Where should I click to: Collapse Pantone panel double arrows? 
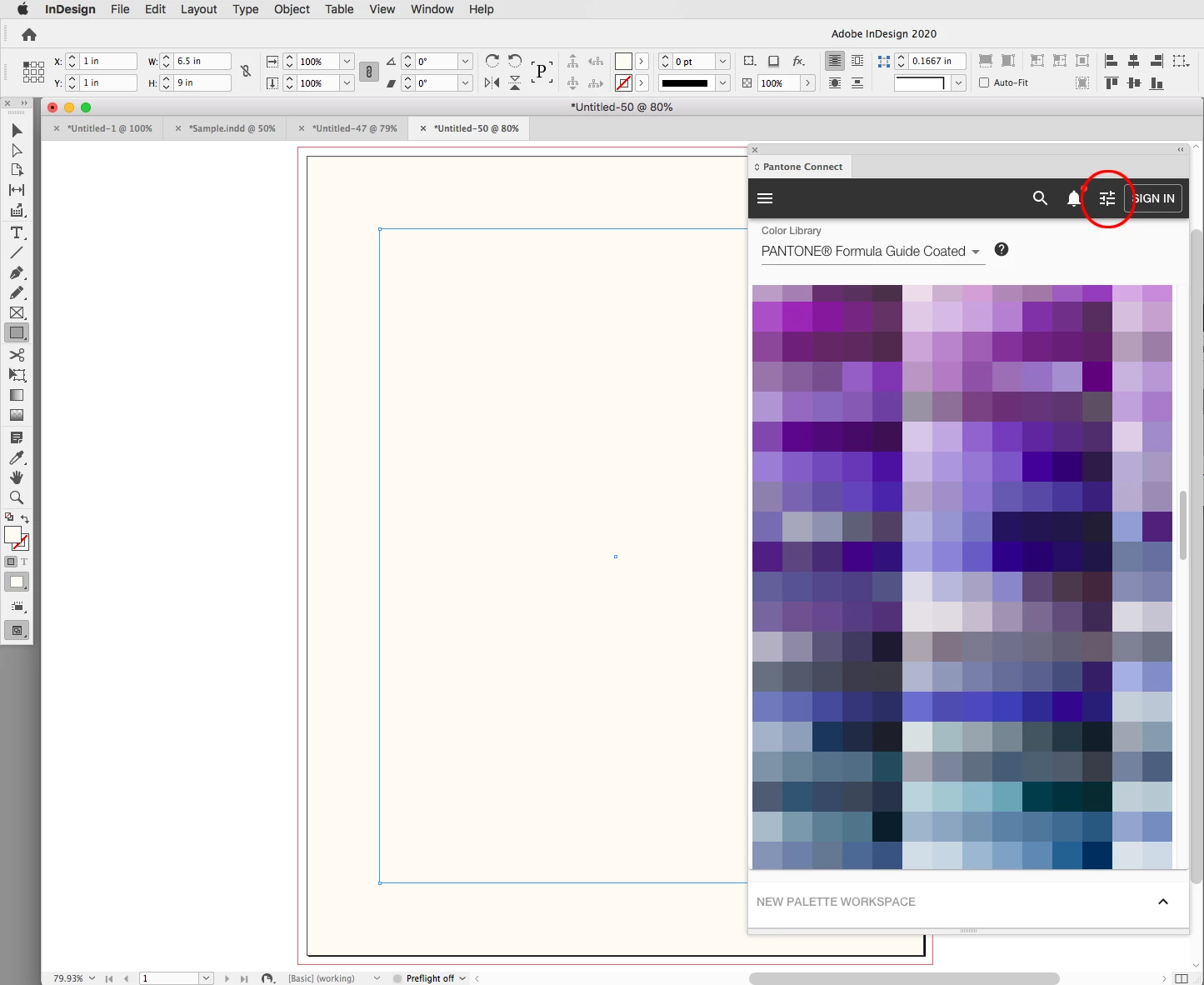coord(1180,150)
